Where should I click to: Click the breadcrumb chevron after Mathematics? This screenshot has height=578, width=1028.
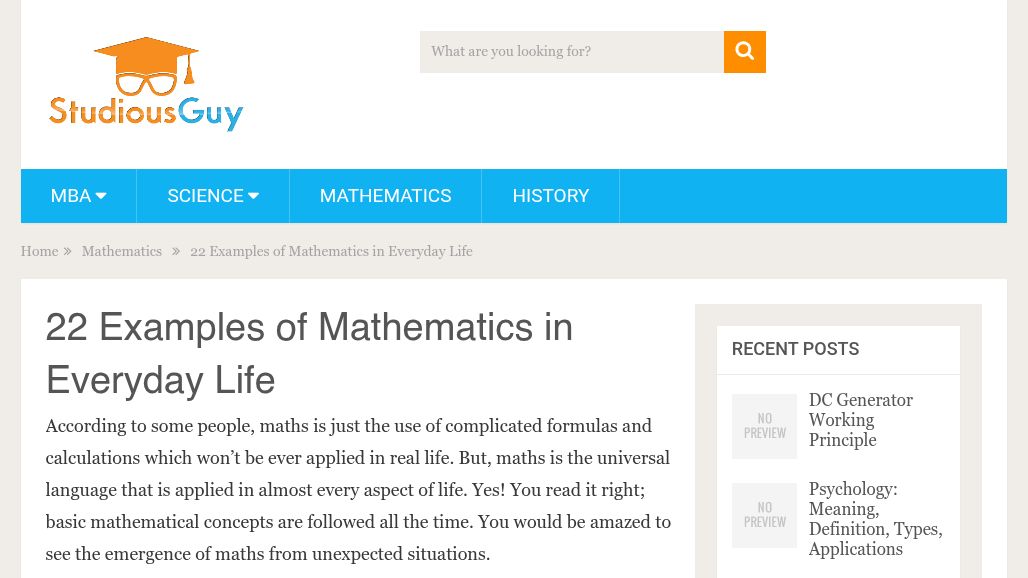tap(176, 251)
